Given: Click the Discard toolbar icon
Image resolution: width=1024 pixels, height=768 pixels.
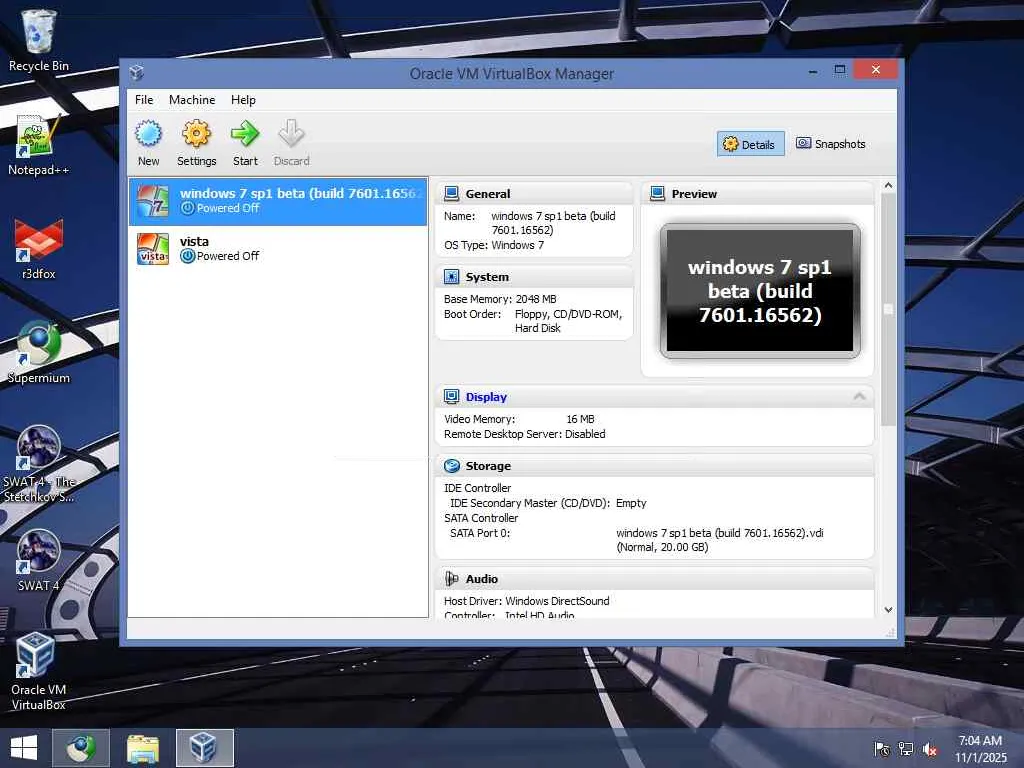Looking at the screenshot, I should 291,134.
